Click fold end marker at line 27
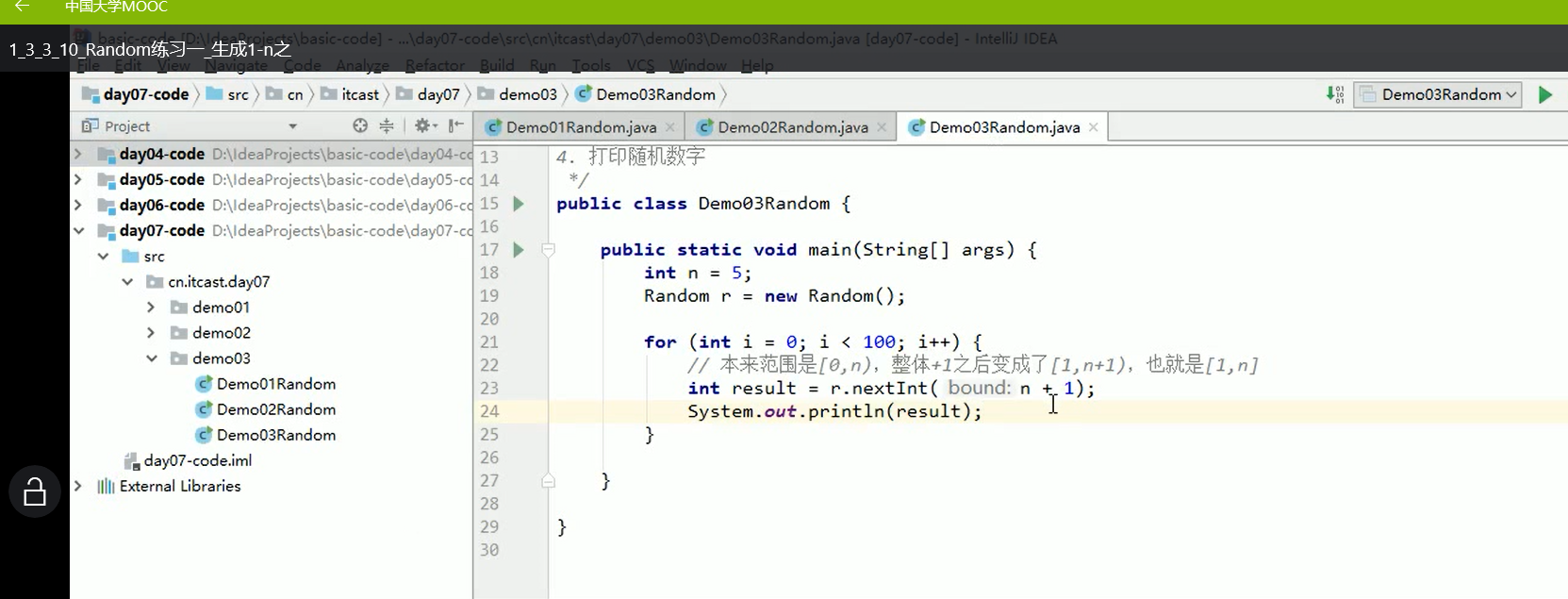Viewport: 1568px width, 599px height. coord(548,481)
